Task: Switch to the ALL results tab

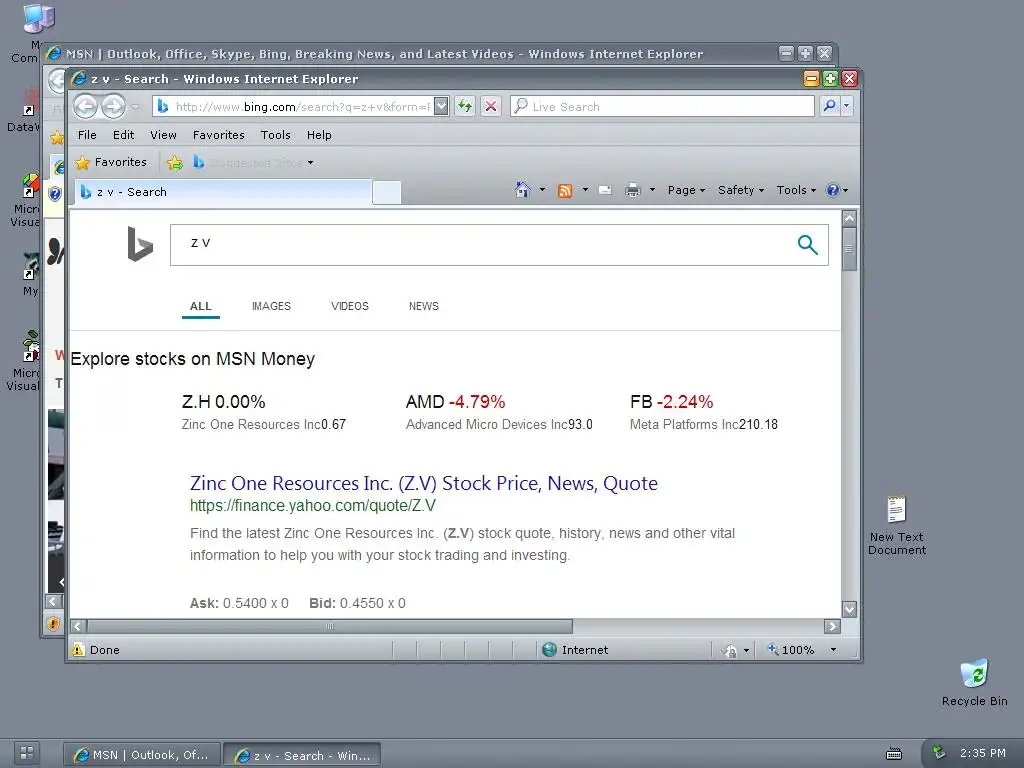Action: coord(200,306)
